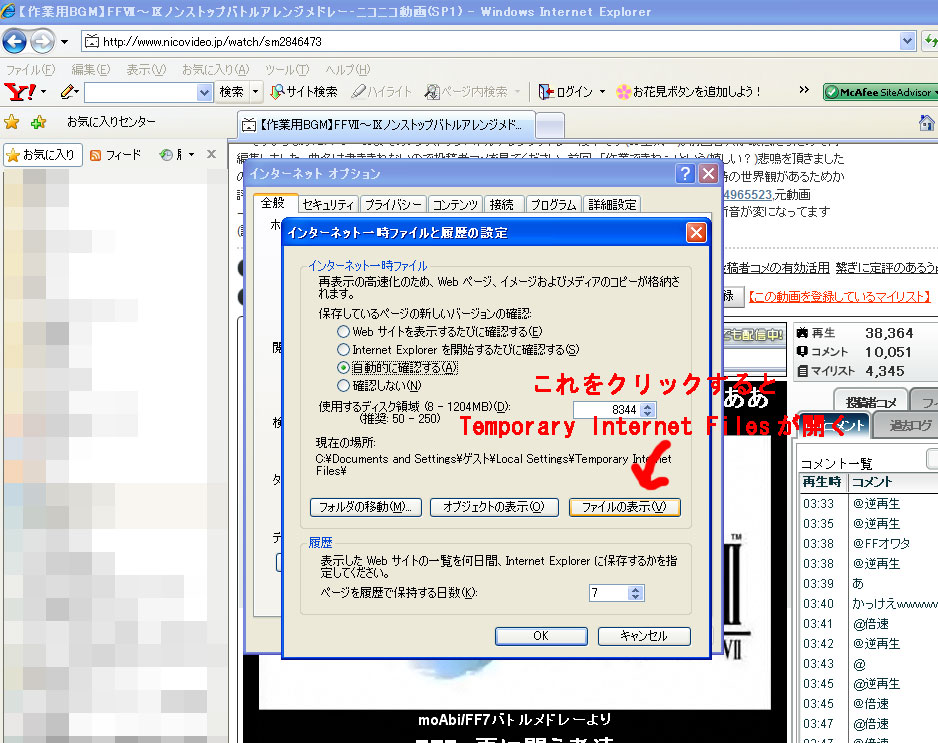Switch to the プログラム tab

click(553, 205)
